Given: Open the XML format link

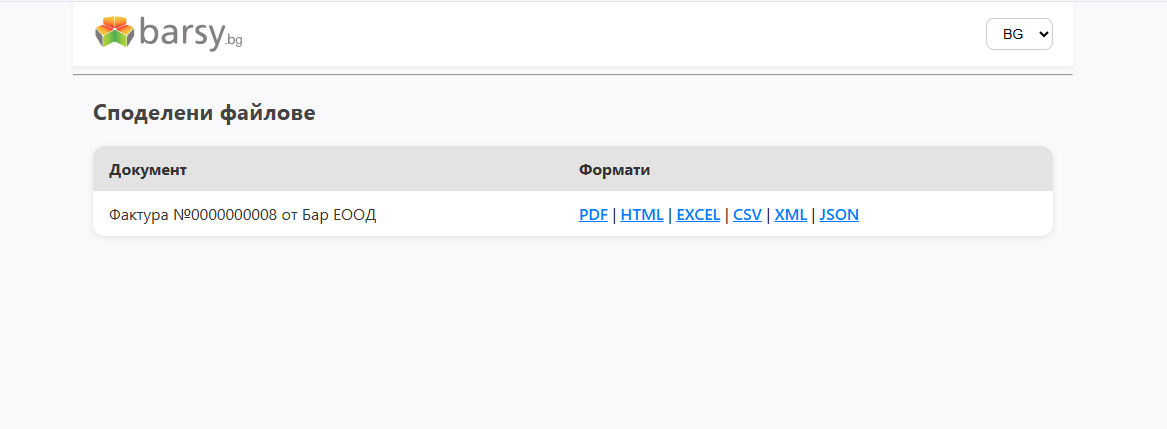Looking at the screenshot, I should pos(790,215).
